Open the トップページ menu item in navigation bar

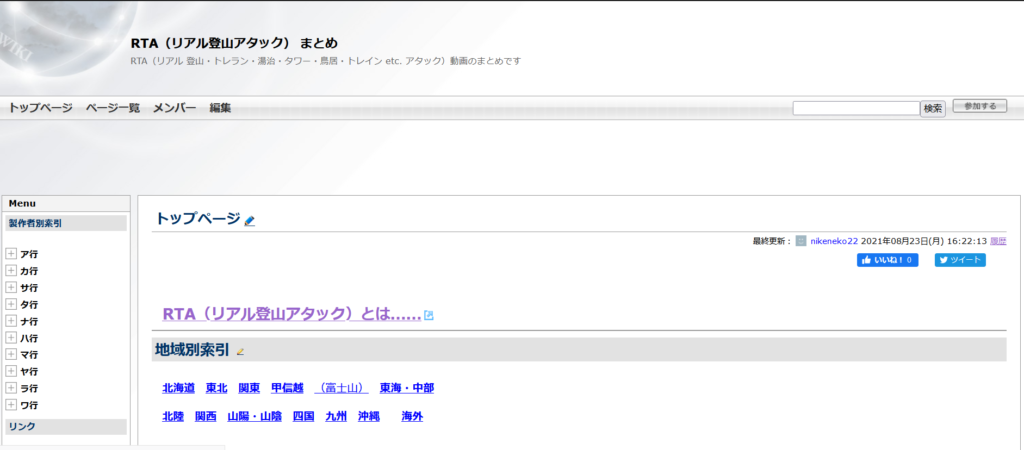point(40,108)
